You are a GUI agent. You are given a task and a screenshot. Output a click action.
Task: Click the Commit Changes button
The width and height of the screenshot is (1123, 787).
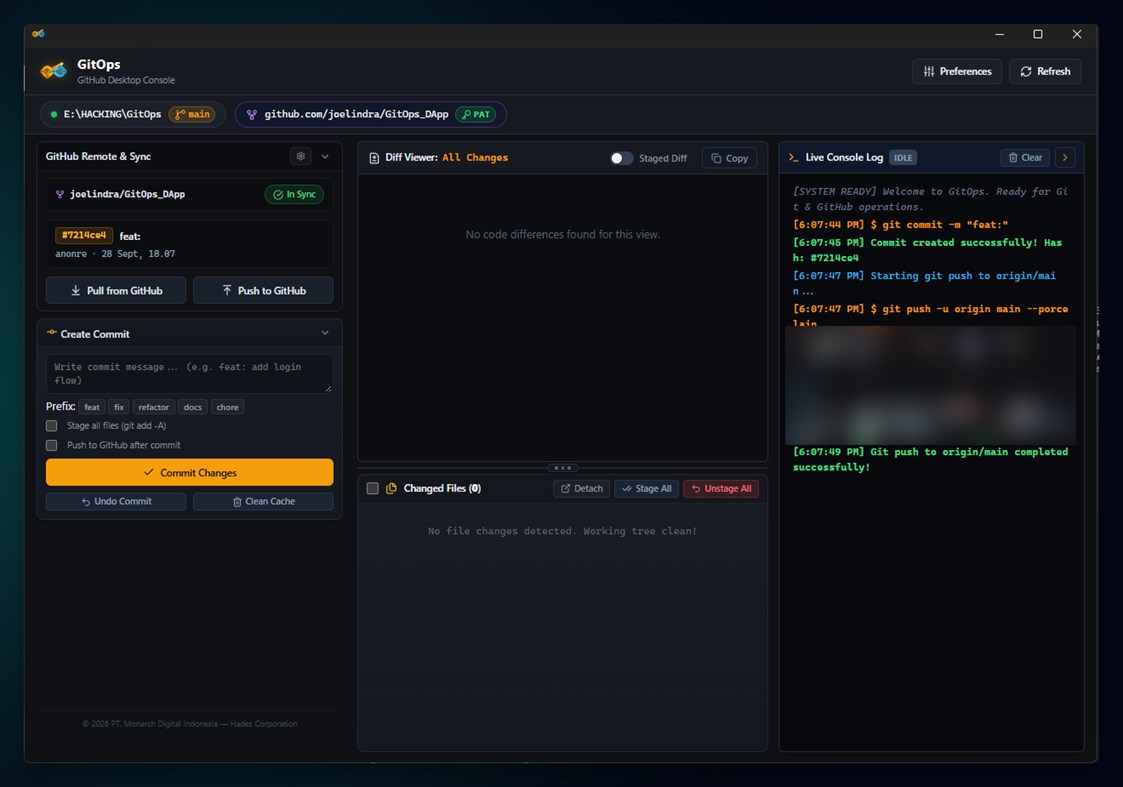(x=189, y=473)
